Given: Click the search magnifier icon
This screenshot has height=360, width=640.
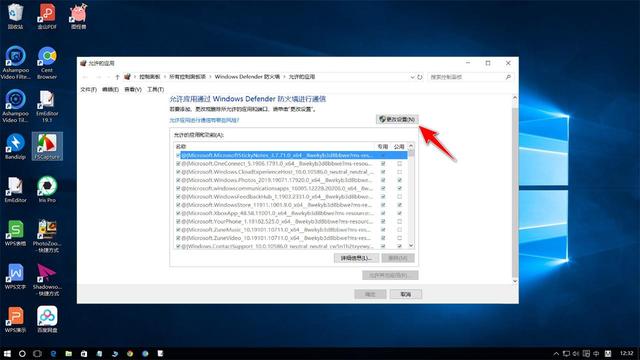Looking at the screenshot, I should pos(508,77).
